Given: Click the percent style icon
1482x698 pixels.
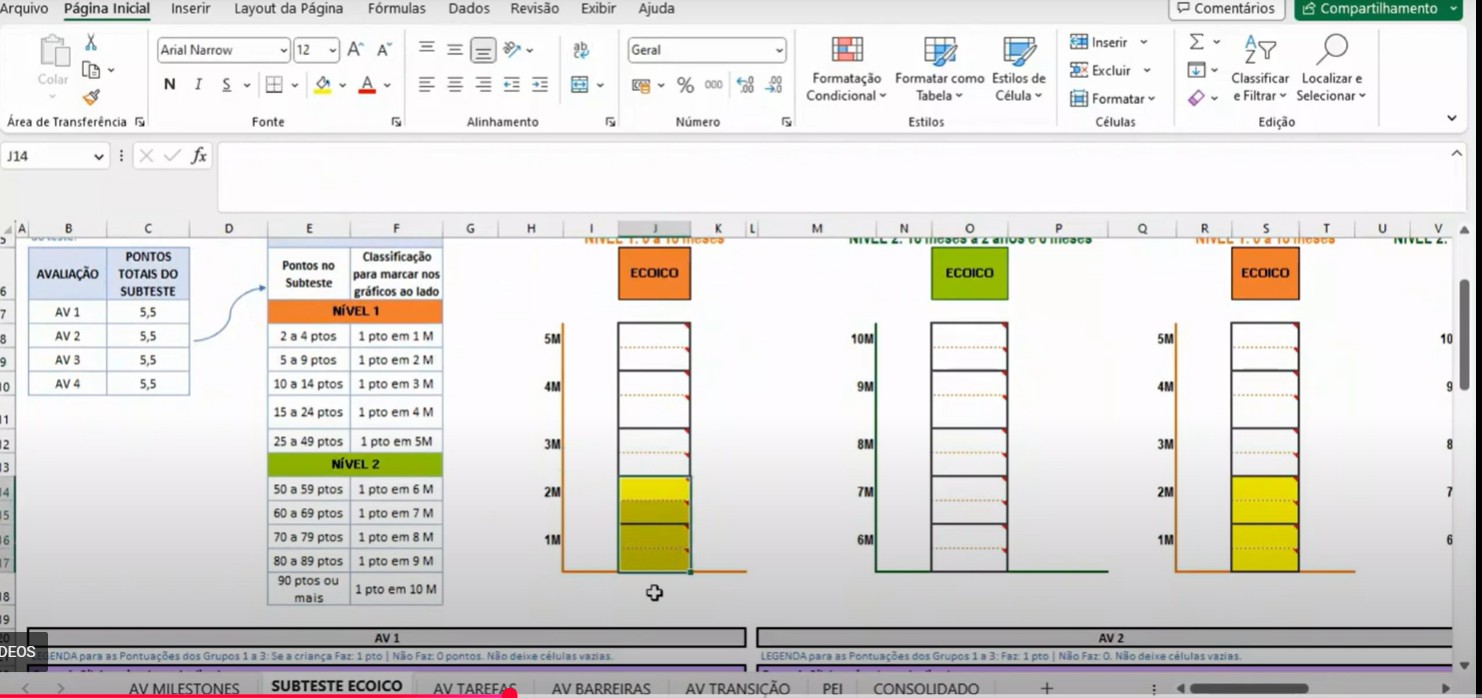Looking at the screenshot, I should pos(685,86).
